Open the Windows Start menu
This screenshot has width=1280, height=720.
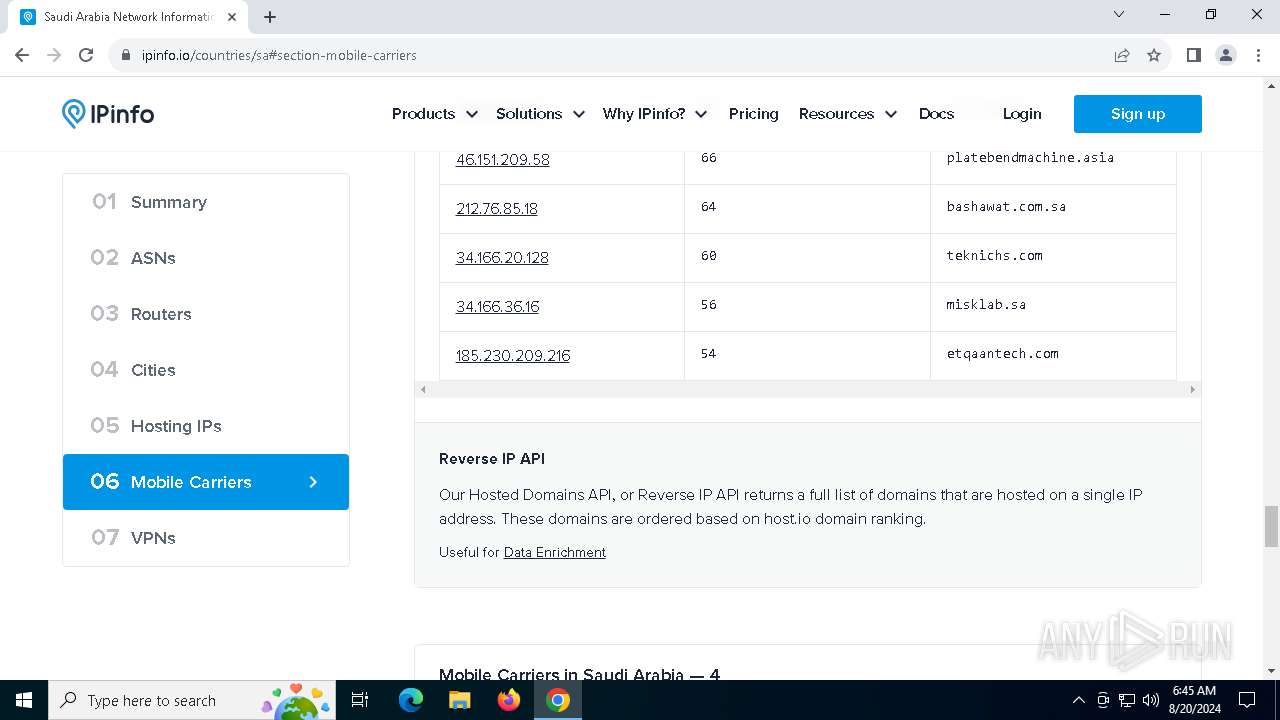tap(24, 700)
